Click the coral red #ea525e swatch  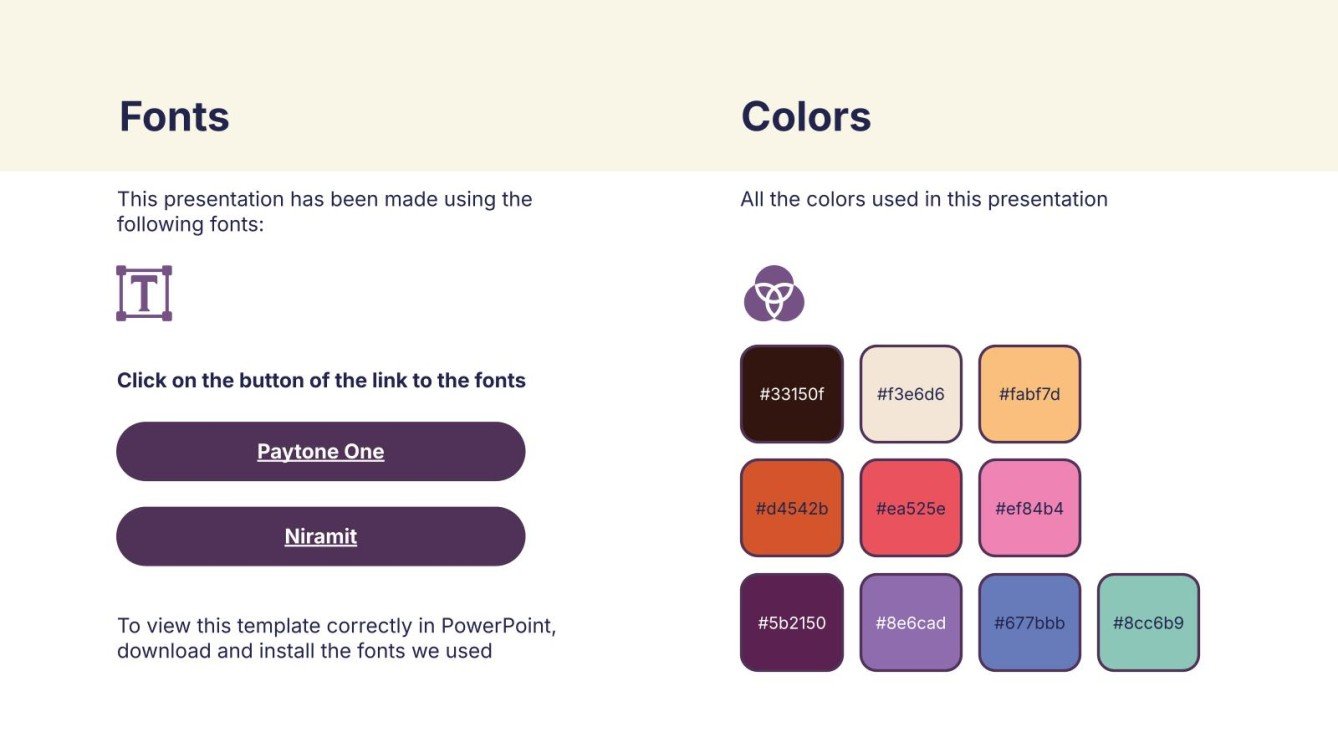[x=910, y=508]
